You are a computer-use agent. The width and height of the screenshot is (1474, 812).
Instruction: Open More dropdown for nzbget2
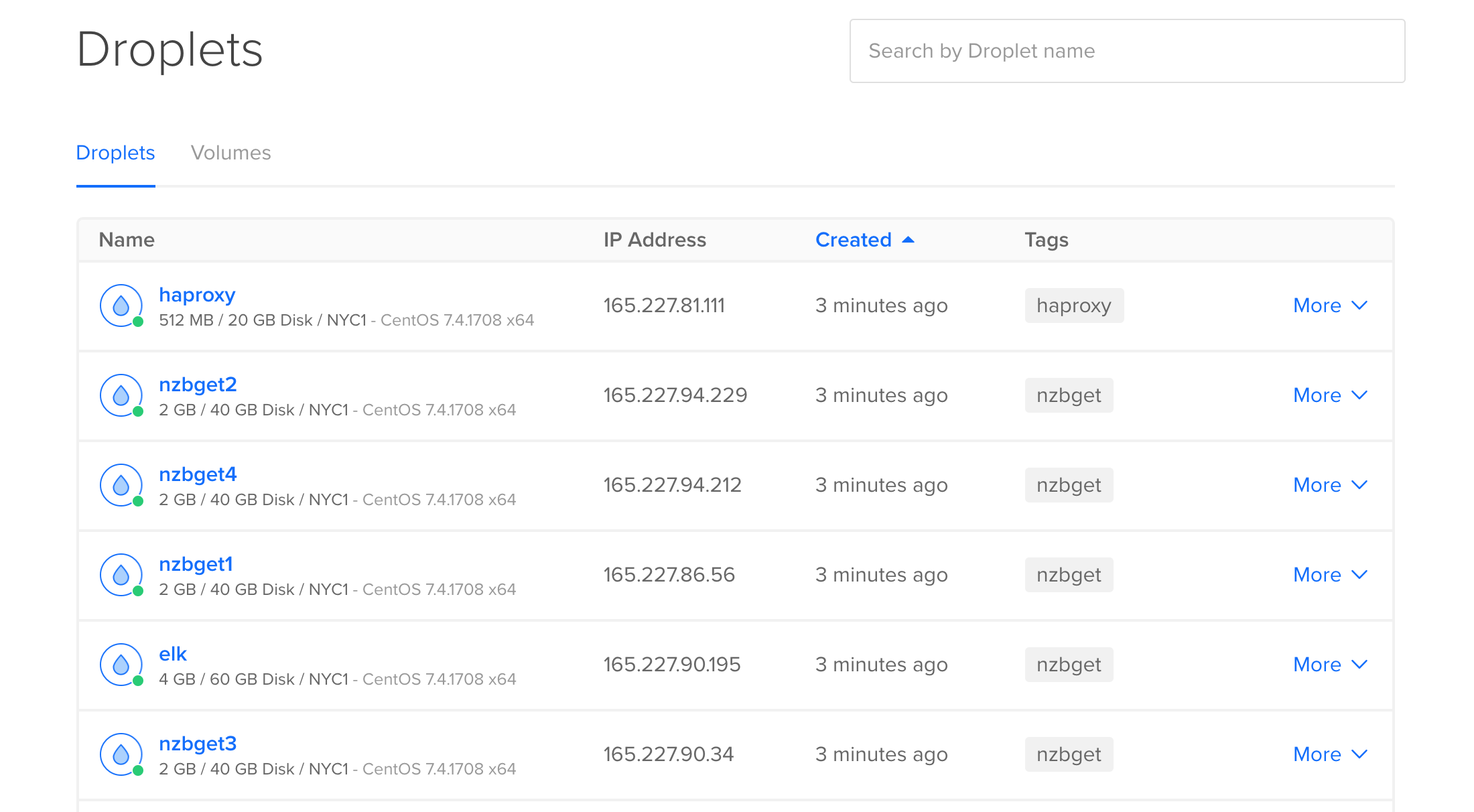[1329, 395]
